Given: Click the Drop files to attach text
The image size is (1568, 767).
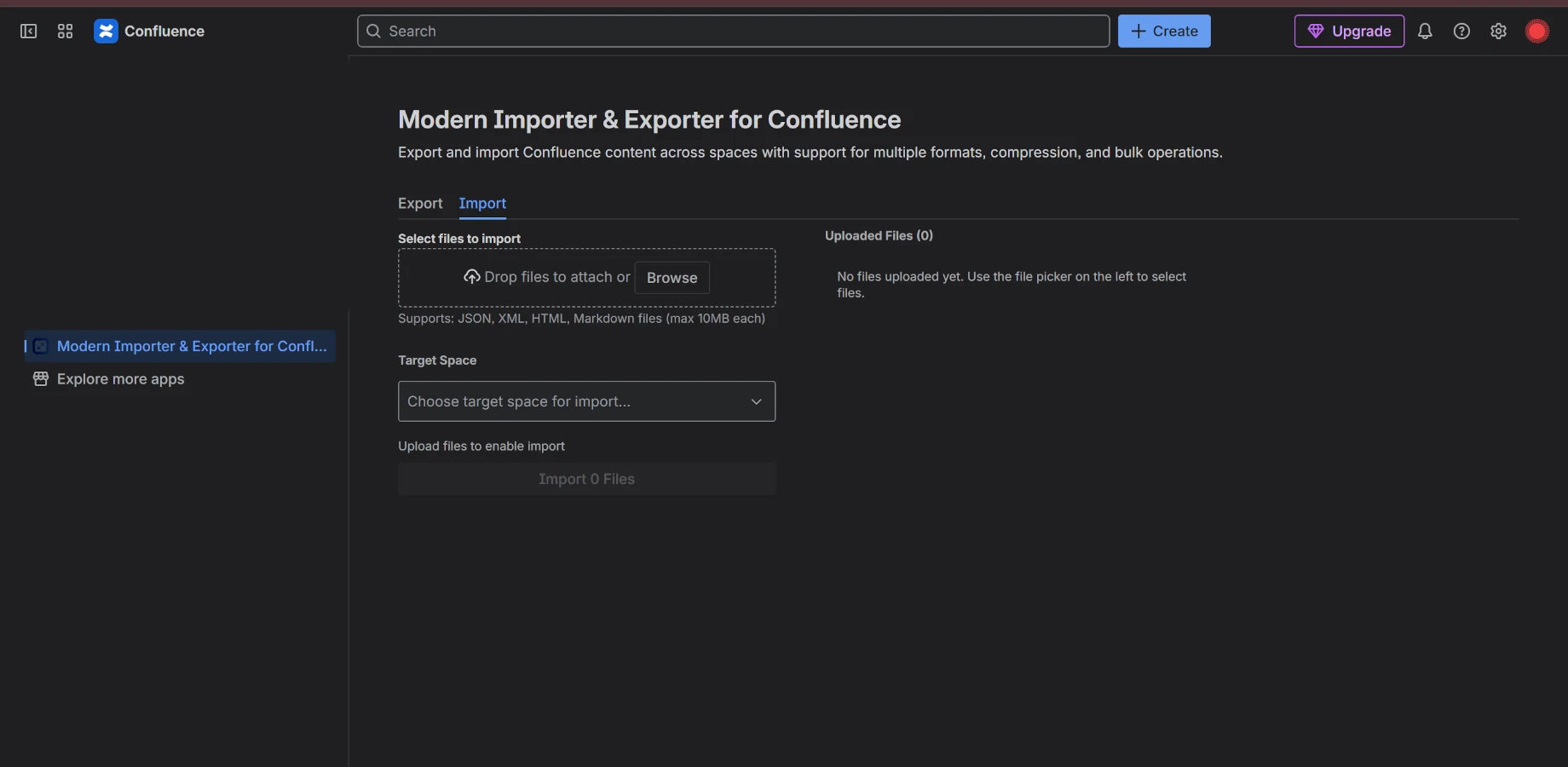Looking at the screenshot, I should pyautogui.click(x=556, y=277).
